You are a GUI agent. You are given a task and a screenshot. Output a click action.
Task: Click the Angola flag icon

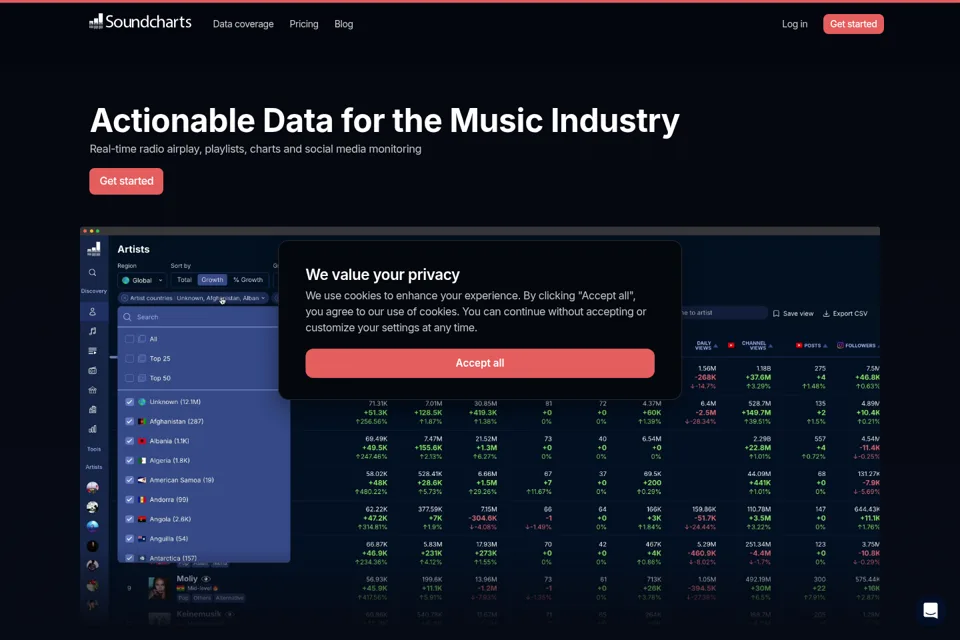pyautogui.click(x=142, y=519)
